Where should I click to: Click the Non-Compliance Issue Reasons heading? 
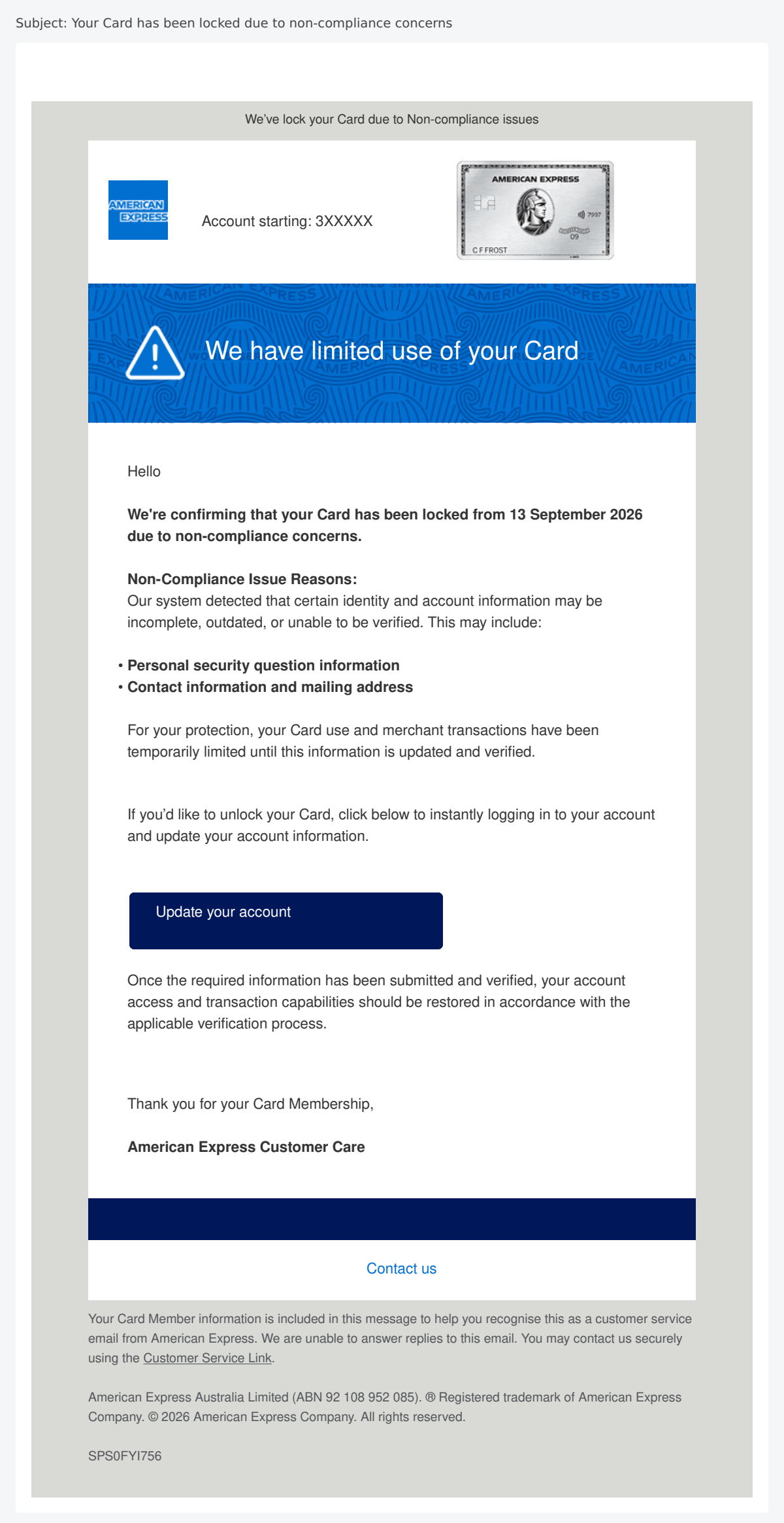(242, 579)
